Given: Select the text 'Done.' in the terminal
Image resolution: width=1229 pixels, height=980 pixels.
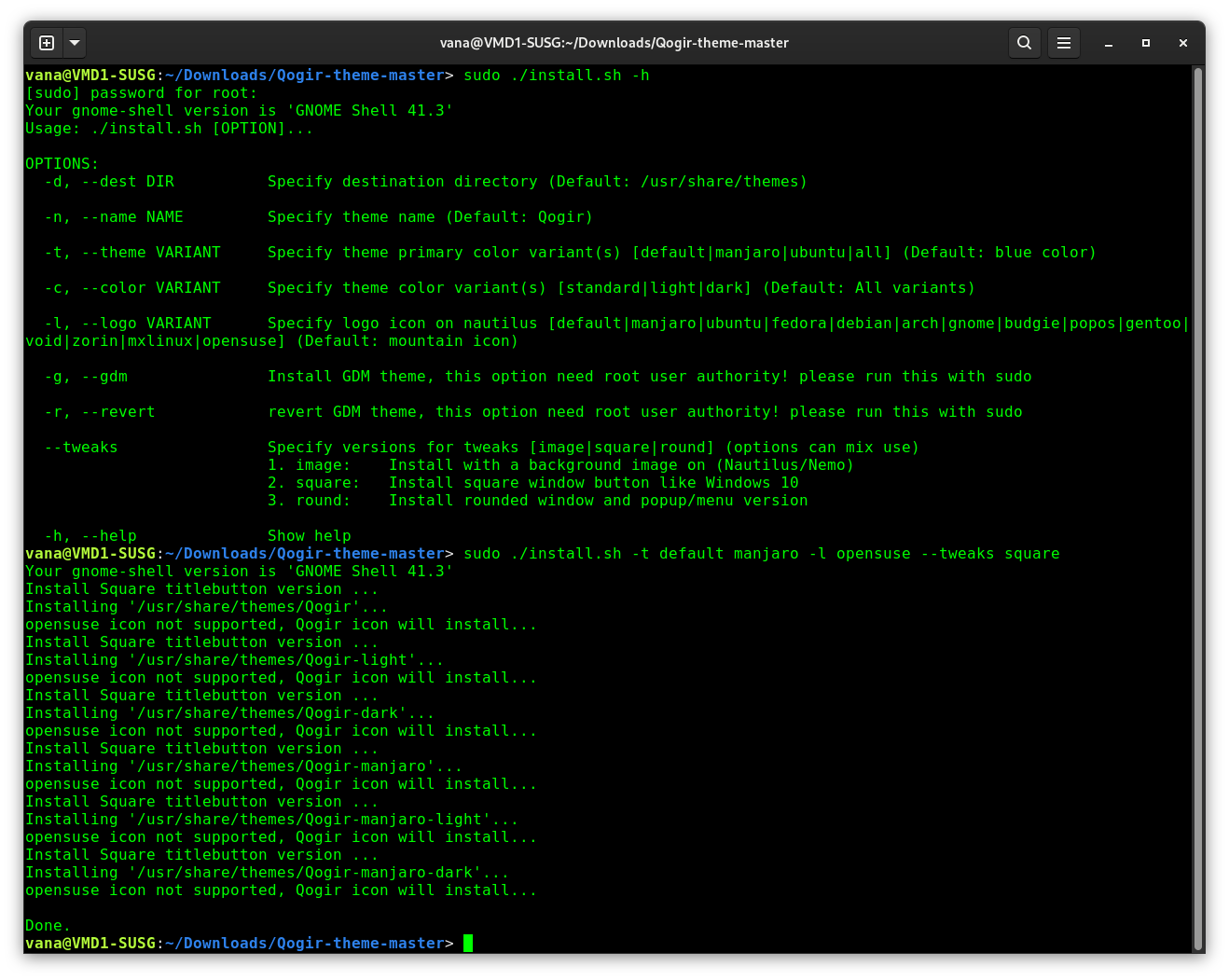Looking at the screenshot, I should tap(46, 925).
